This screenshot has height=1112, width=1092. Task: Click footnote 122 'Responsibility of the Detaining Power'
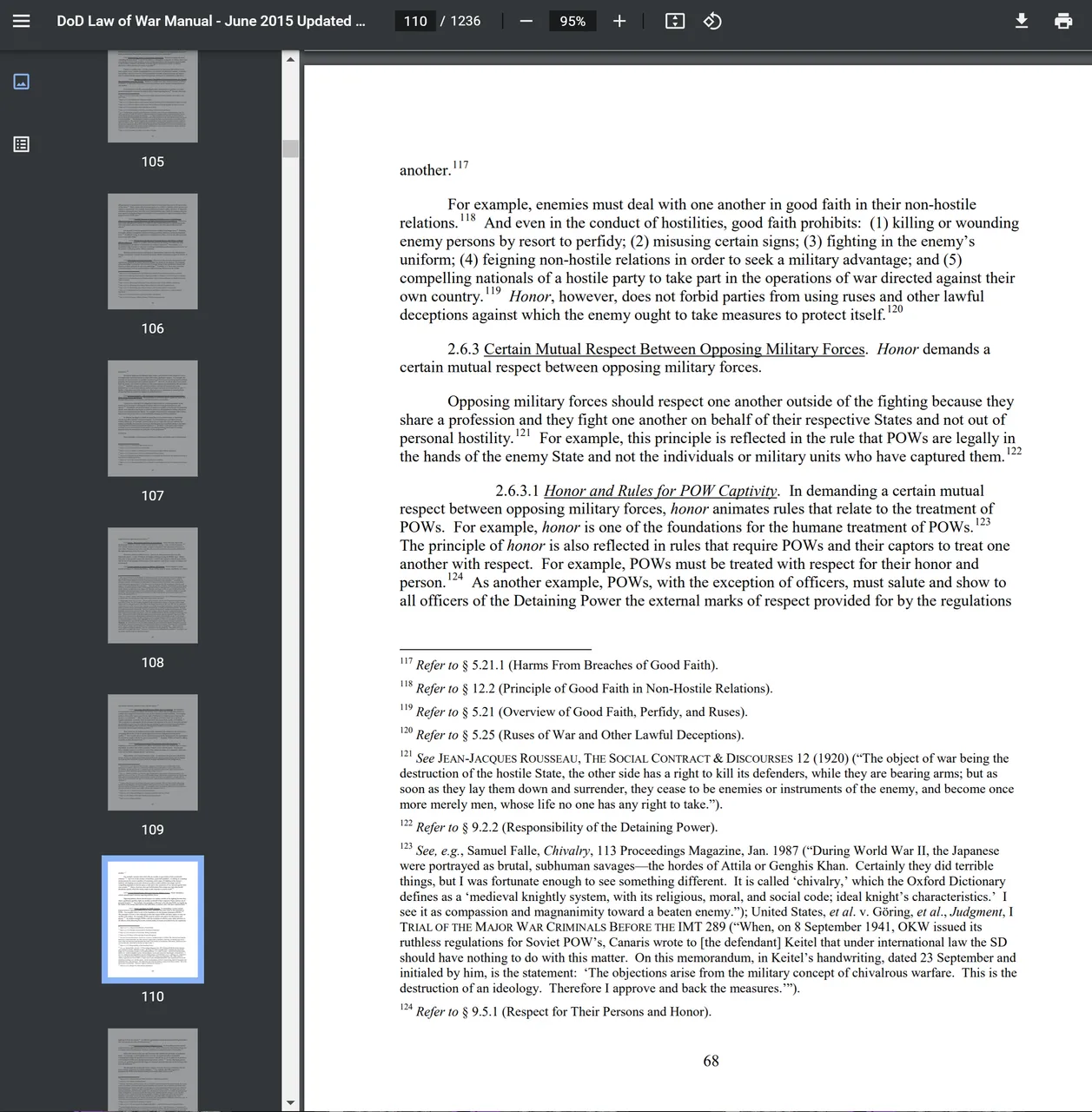[559, 828]
